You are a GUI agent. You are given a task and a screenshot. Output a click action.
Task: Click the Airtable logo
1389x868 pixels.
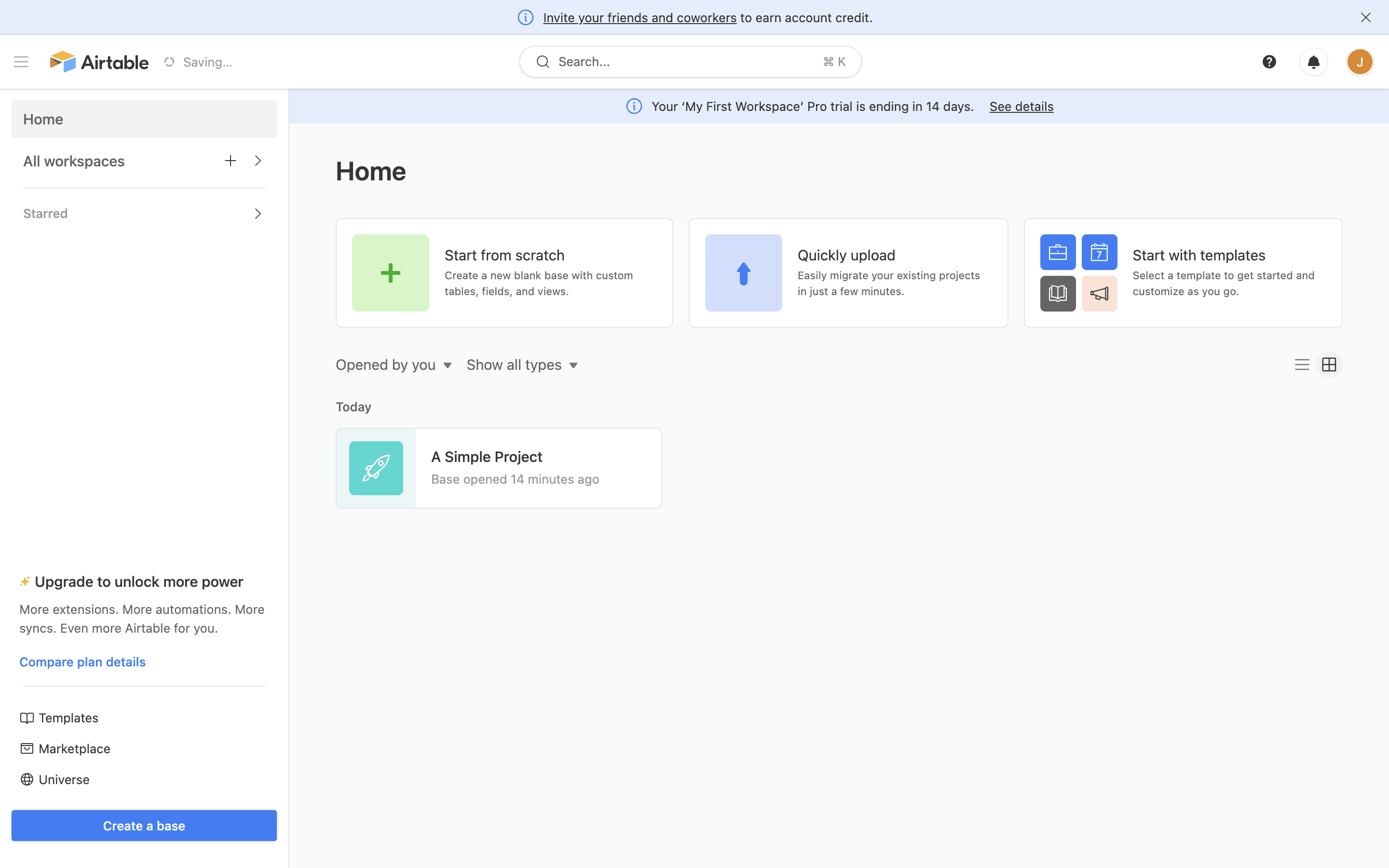(99, 61)
